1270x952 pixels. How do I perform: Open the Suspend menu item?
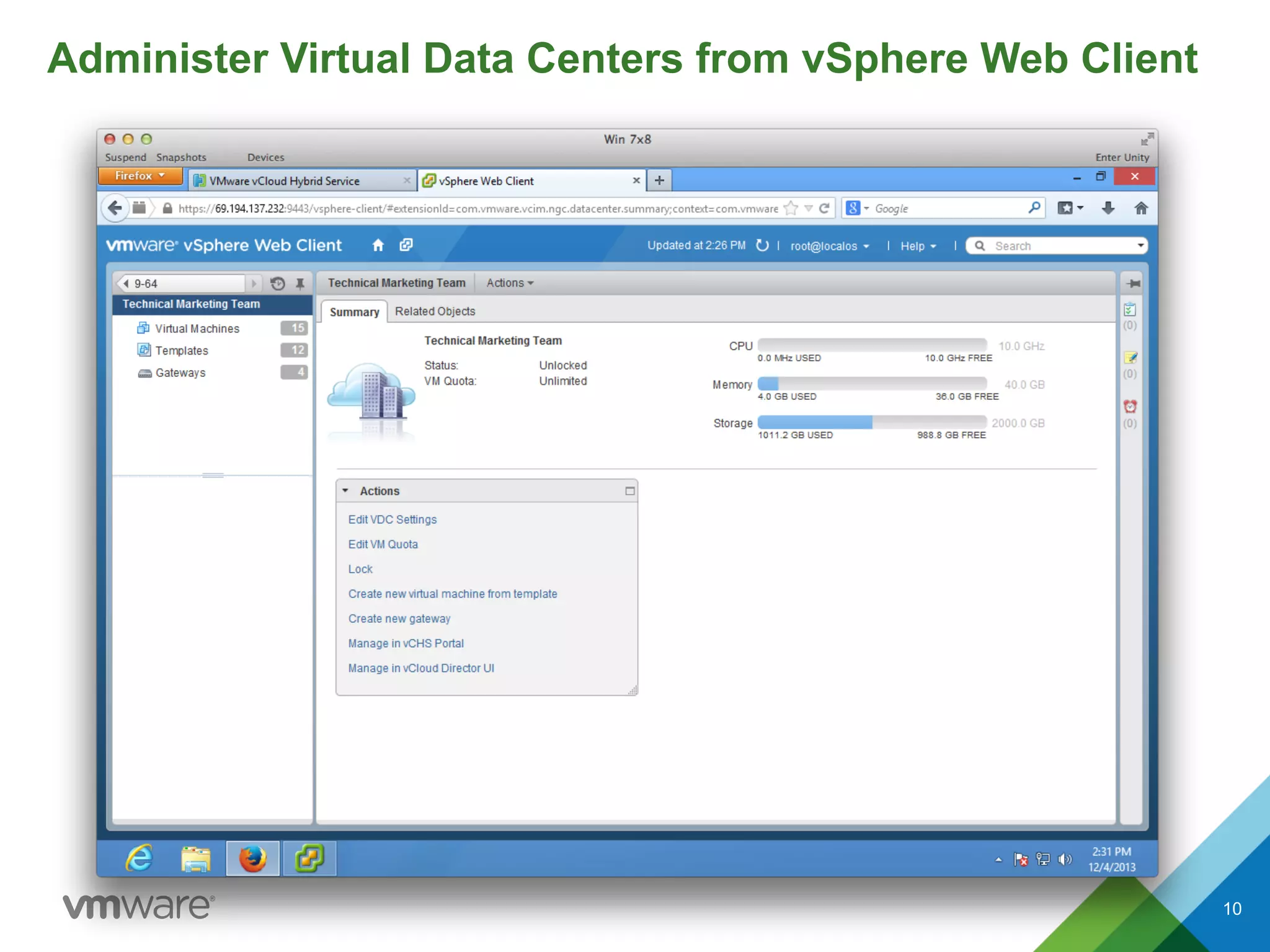point(126,157)
